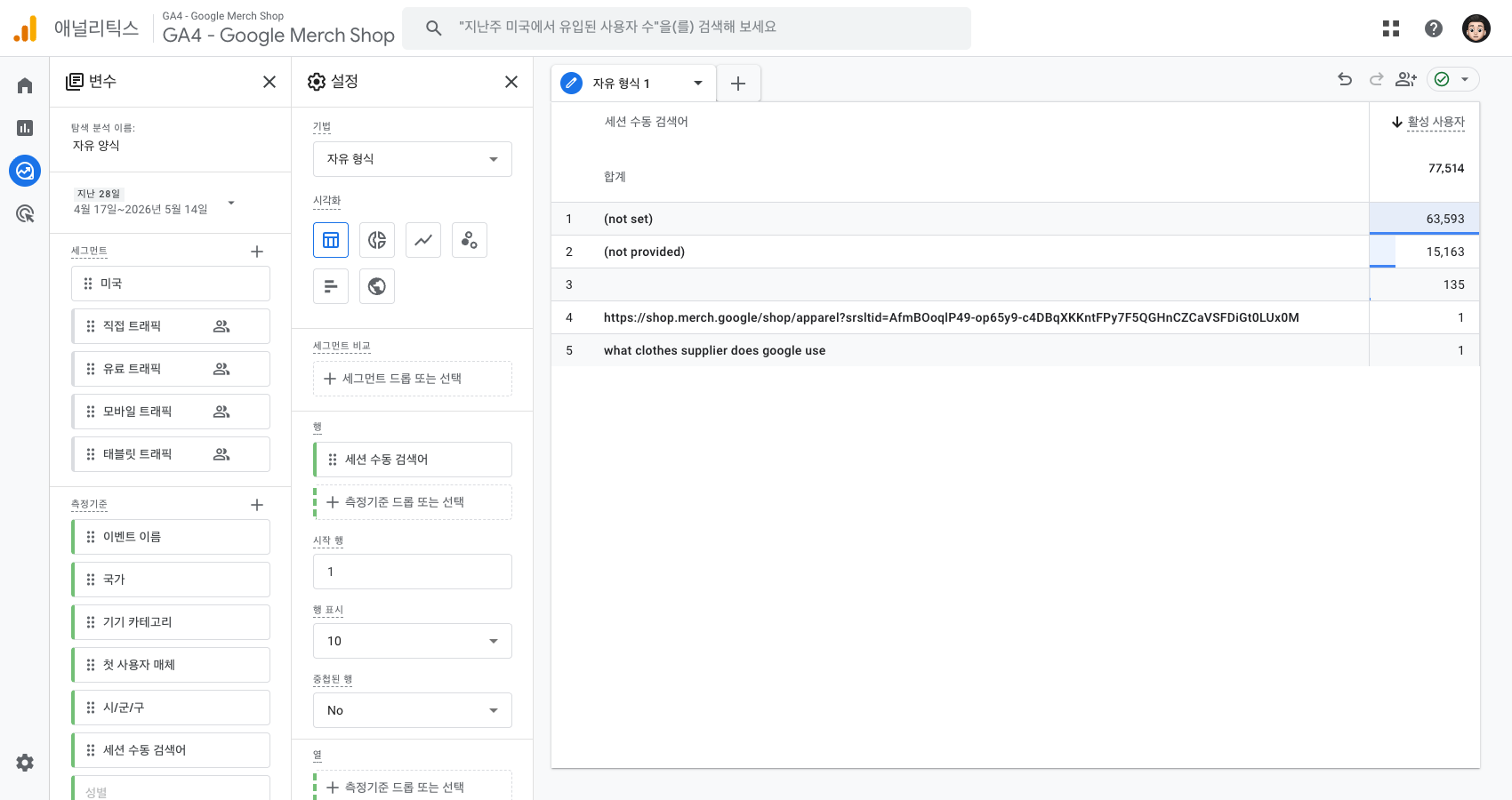Image resolution: width=1512 pixels, height=800 pixels.
Task: Select the bar chart visualization icon
Action: click(x=331, y=286)
